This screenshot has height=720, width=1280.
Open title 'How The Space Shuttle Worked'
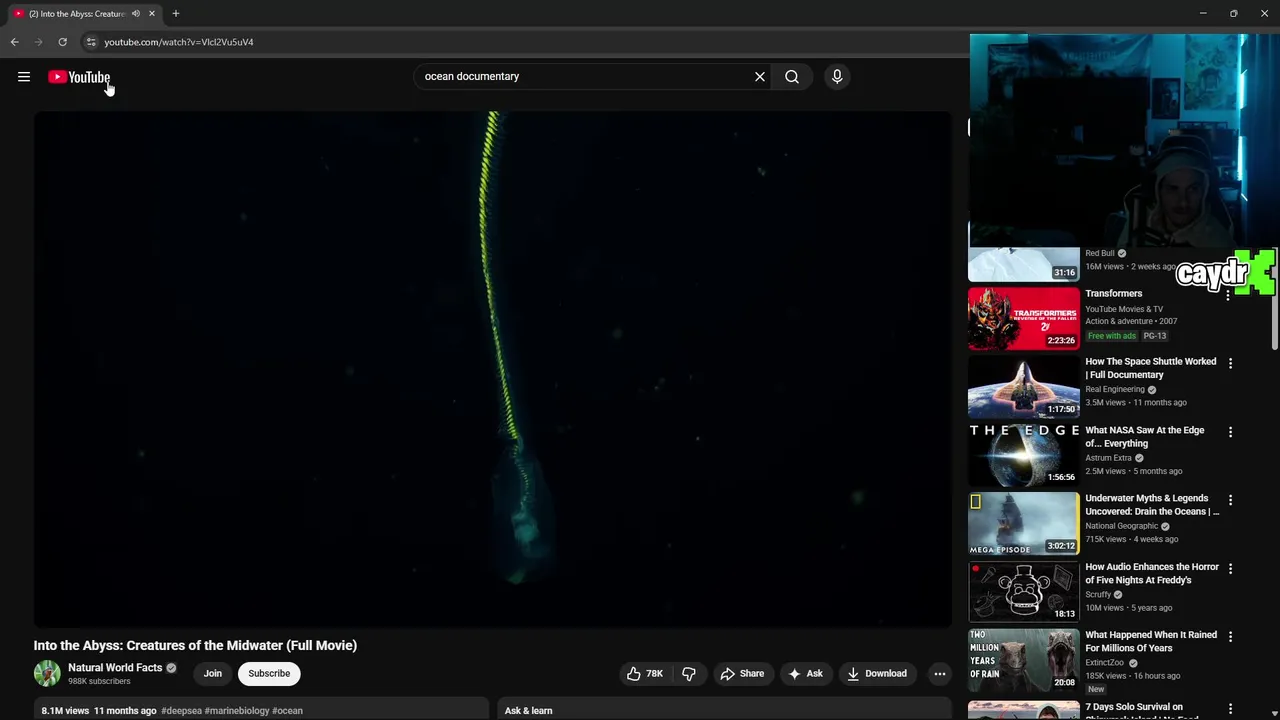(1151, 368)
